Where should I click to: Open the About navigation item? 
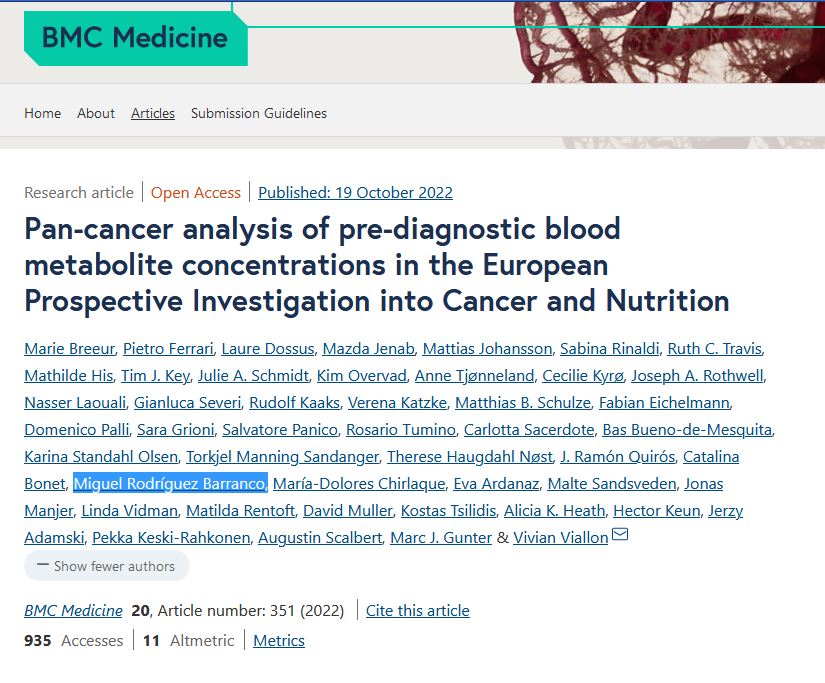[x=96, y=113]
